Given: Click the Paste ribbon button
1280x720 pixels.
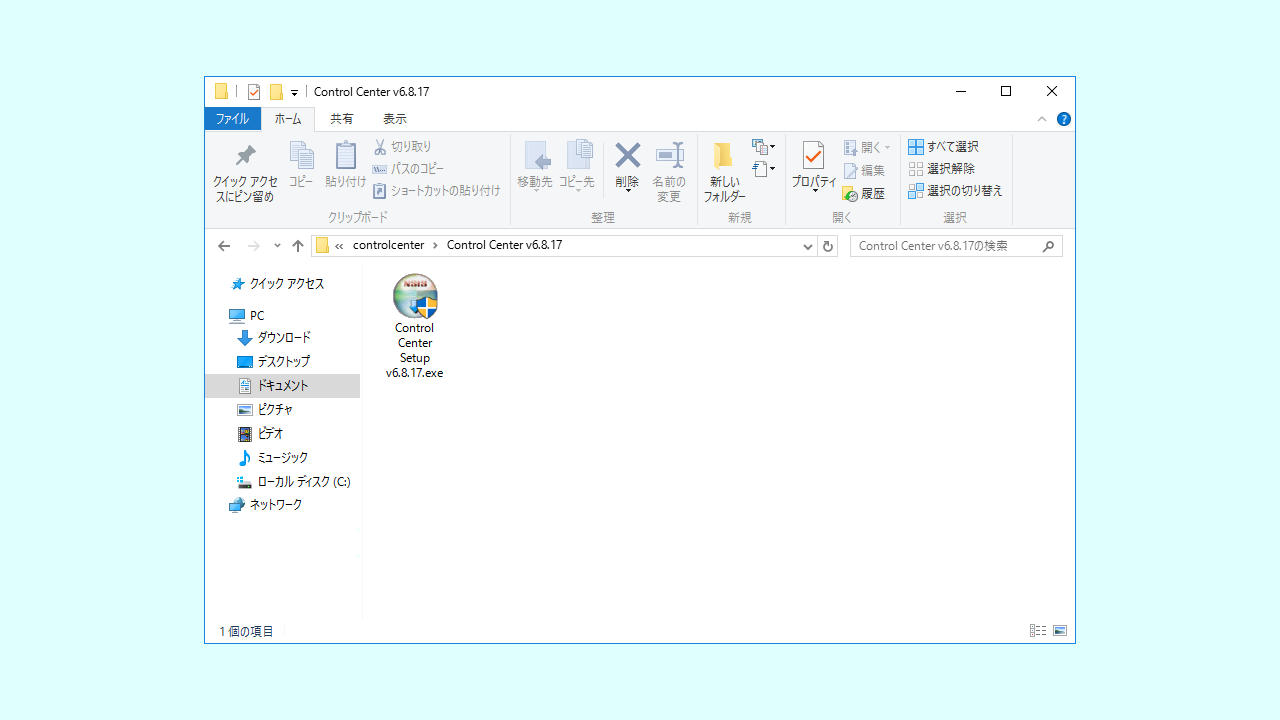Looking at the screenshot, I should coord(345,165).
